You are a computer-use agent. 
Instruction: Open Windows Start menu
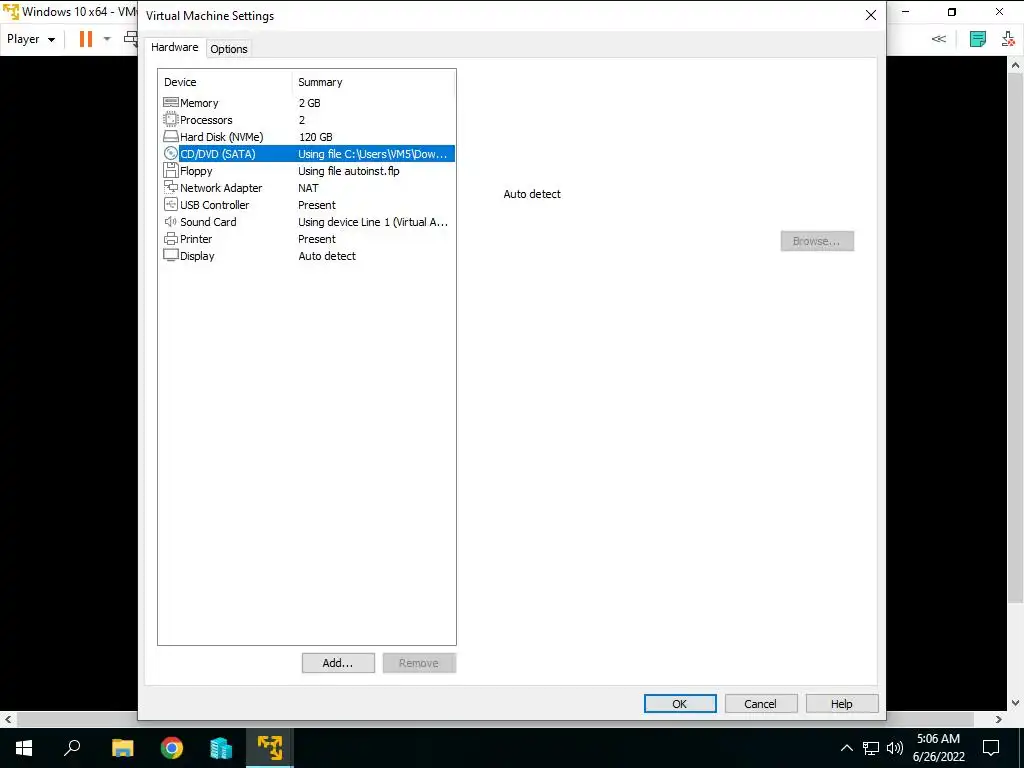pos(24,748)
